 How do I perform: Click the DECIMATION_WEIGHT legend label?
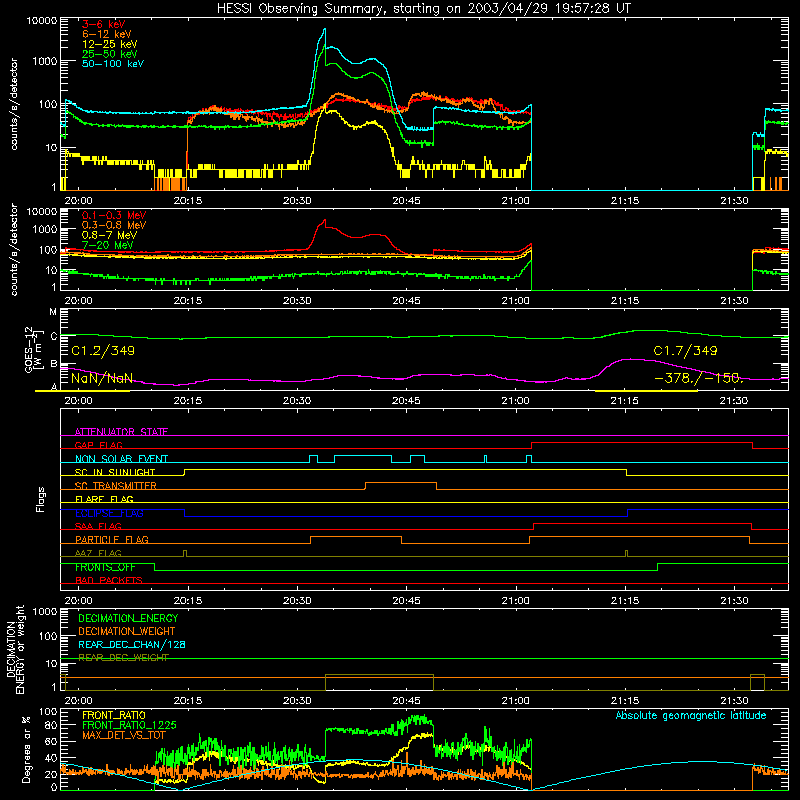pos(127,631)
